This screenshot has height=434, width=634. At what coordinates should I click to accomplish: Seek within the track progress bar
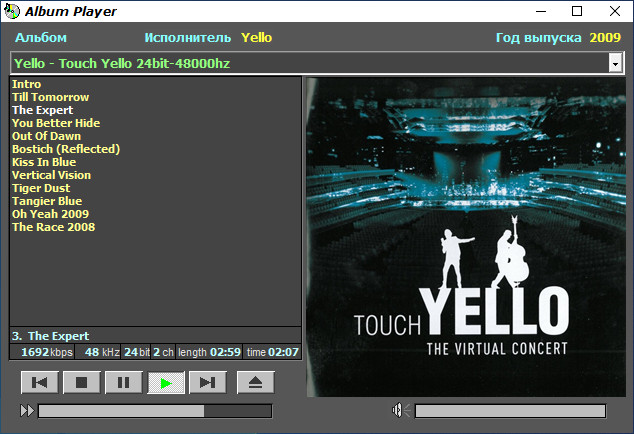coord(155,411)
